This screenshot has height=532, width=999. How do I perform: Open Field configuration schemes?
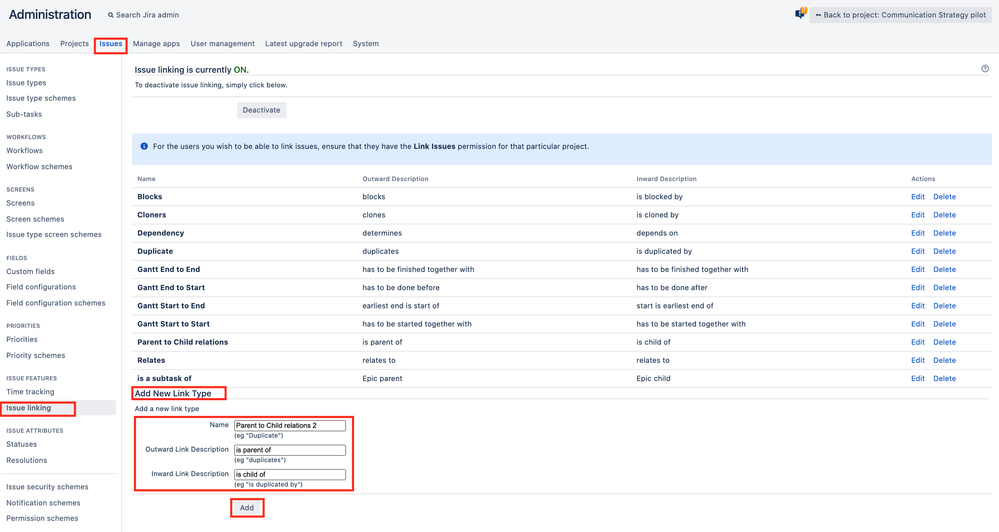(56, 303)
